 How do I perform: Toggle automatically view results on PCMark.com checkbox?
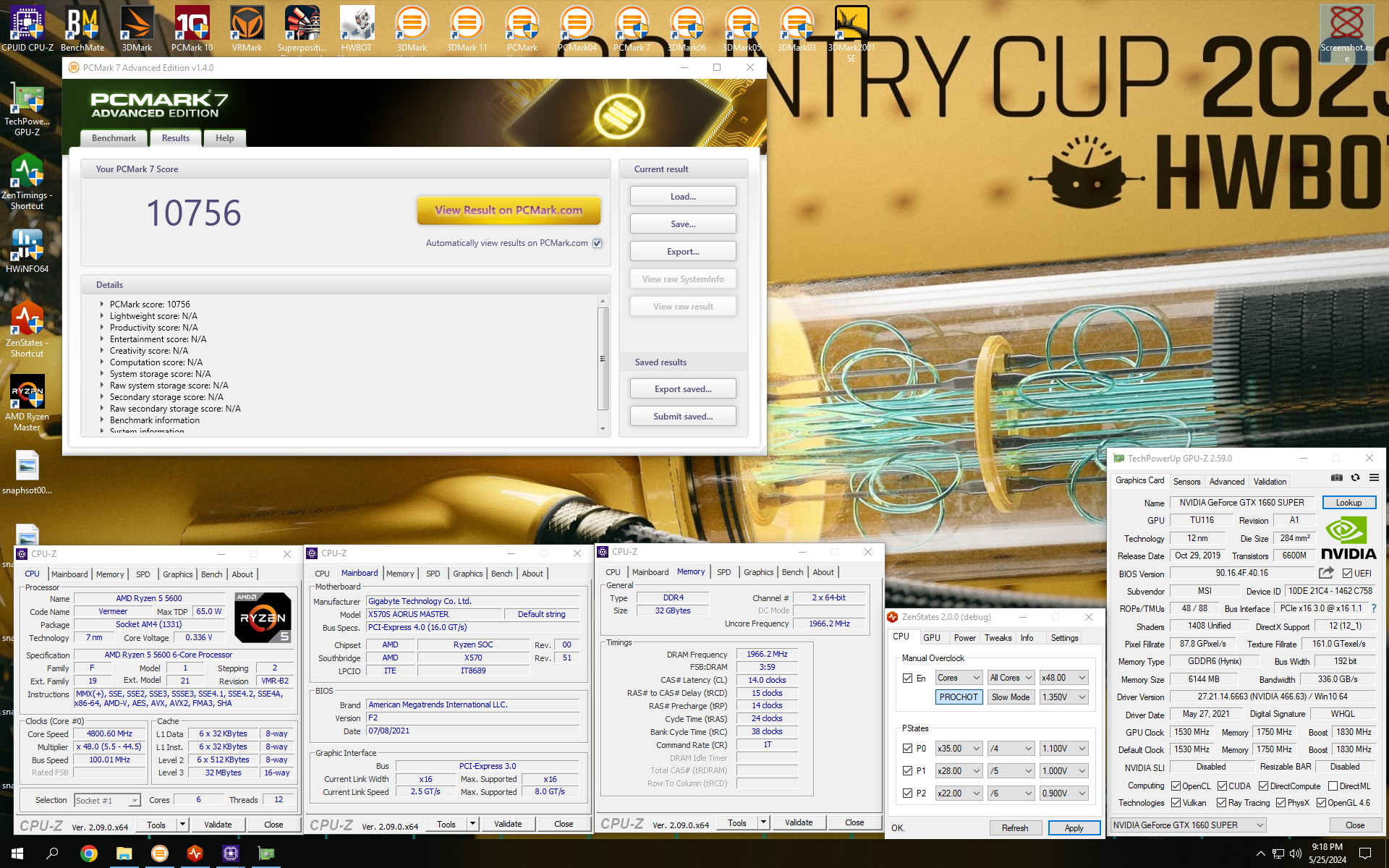point(598,243)
